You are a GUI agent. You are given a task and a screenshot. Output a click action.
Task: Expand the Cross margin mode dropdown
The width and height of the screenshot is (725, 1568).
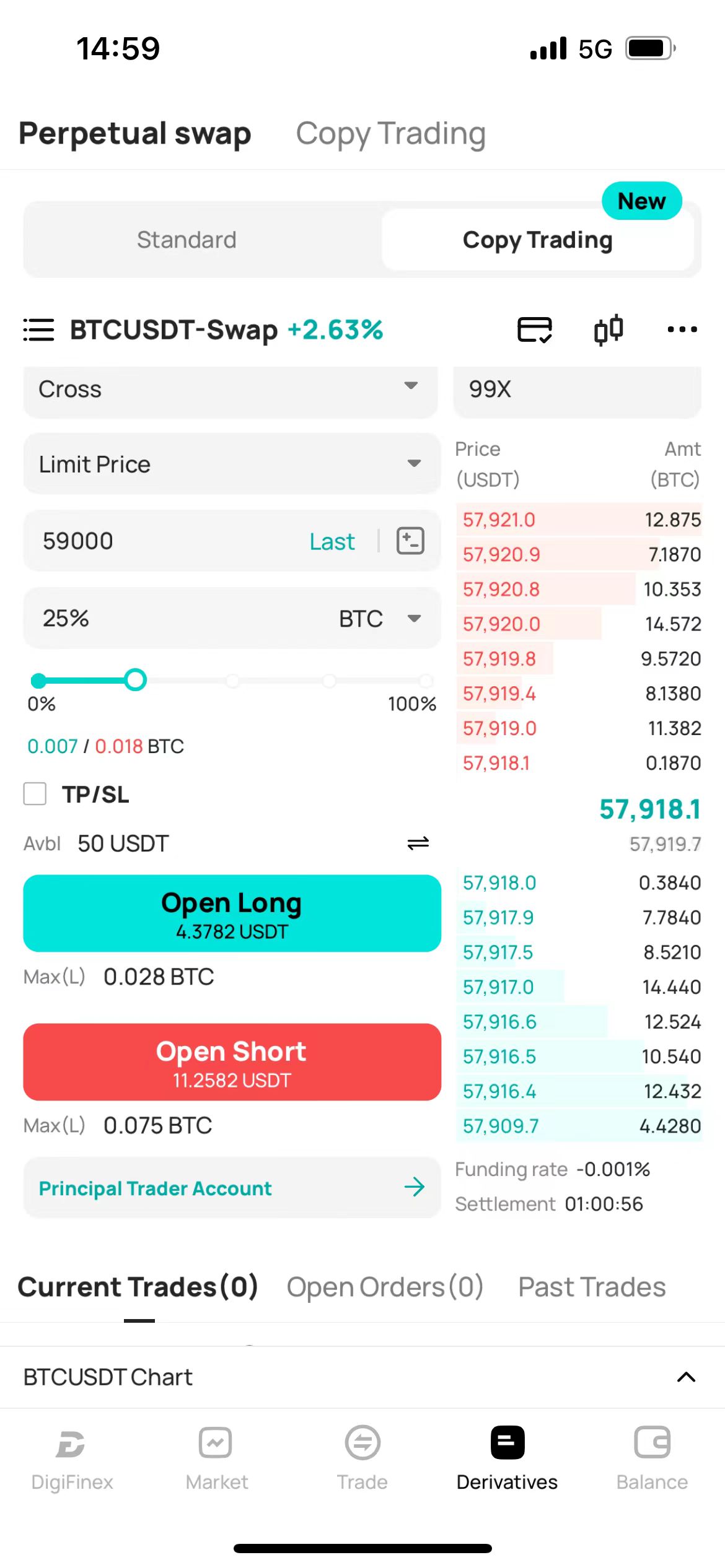(x=231, y=390)
